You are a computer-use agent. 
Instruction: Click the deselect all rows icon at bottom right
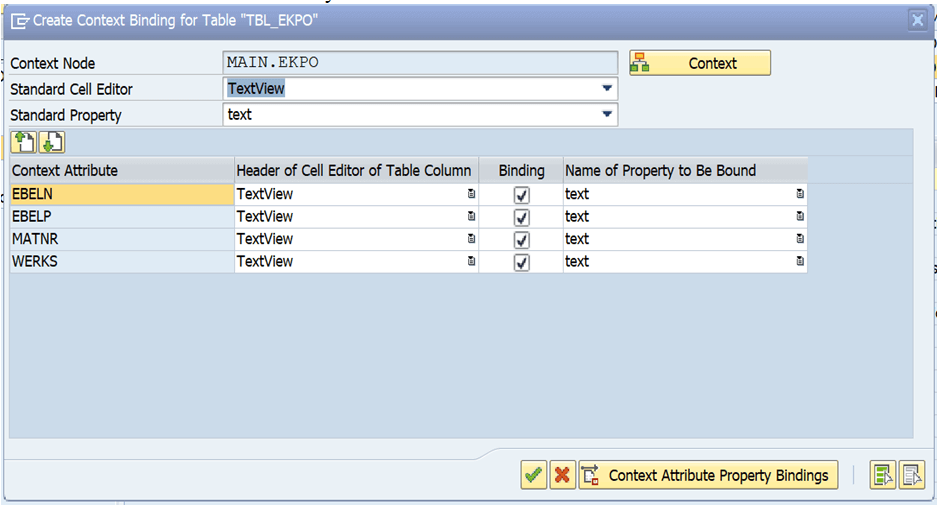(911, 476)
